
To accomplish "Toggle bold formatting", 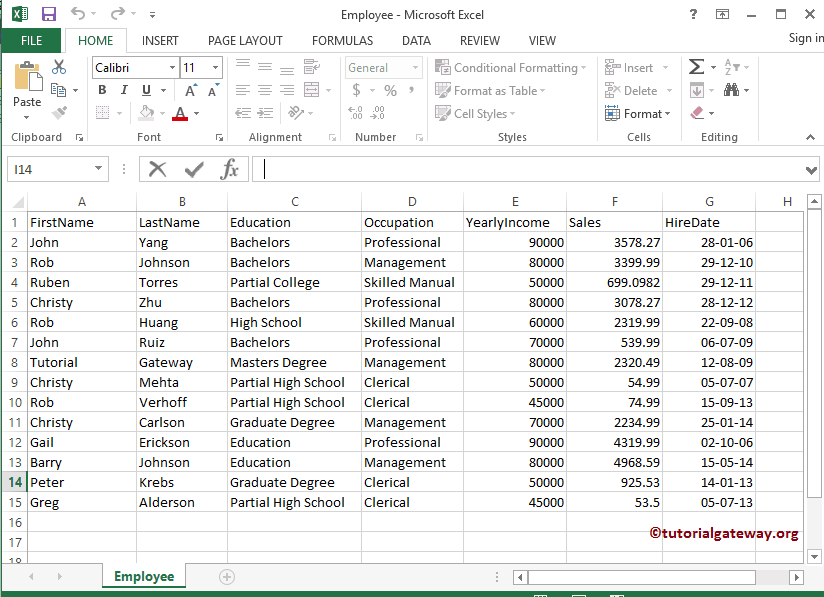I will [102, 89].
